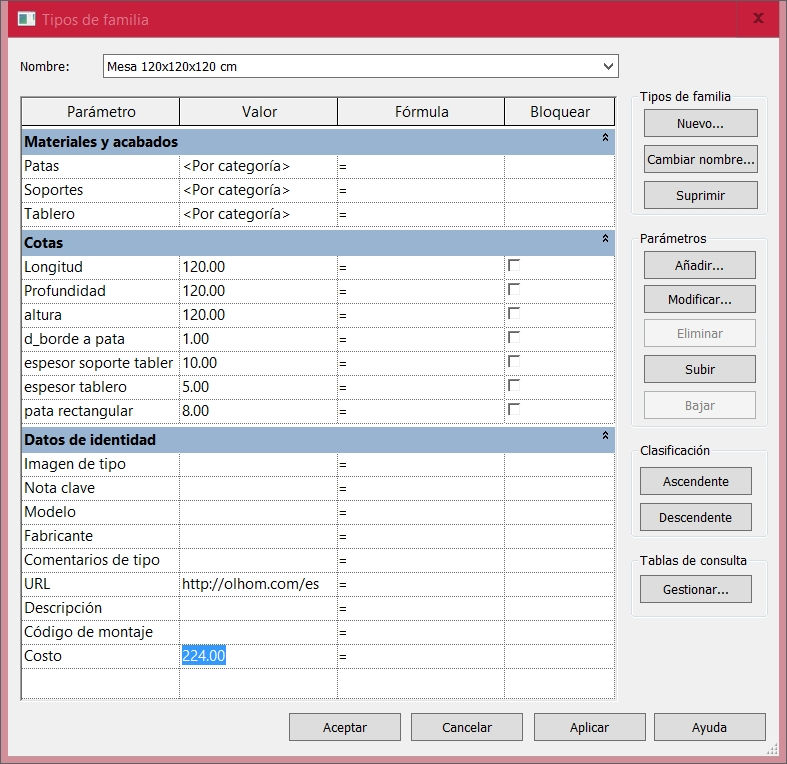Open lookup tables with Gestionar...

696,589
